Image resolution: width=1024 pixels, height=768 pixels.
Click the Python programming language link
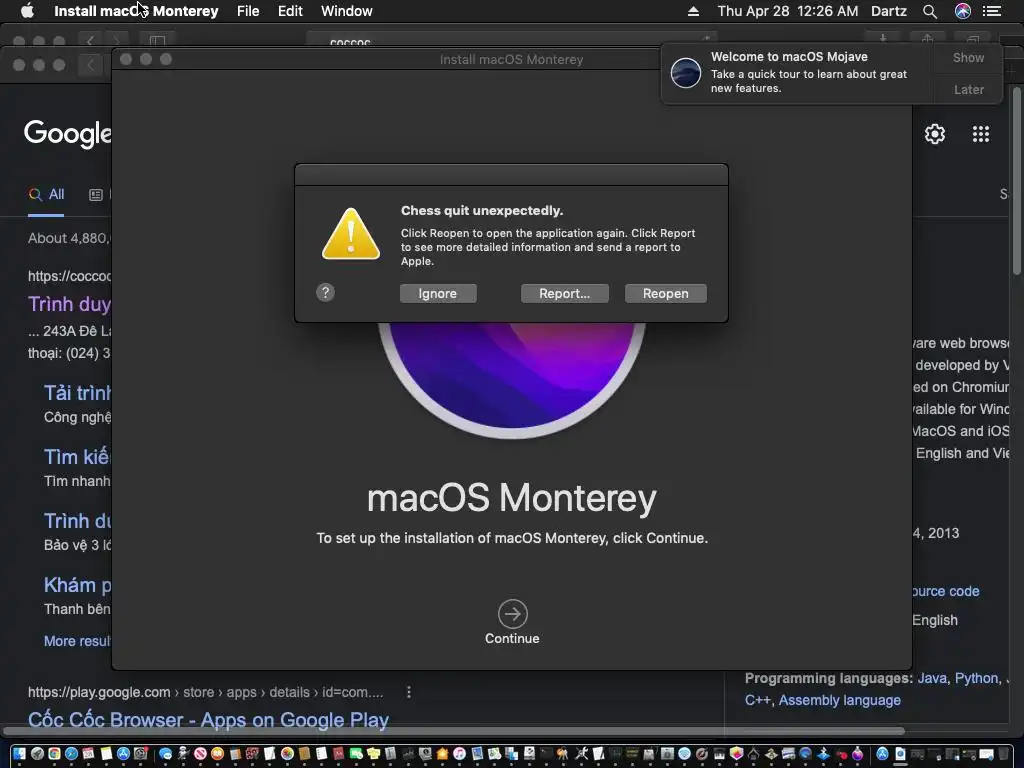tap(977, 678)
